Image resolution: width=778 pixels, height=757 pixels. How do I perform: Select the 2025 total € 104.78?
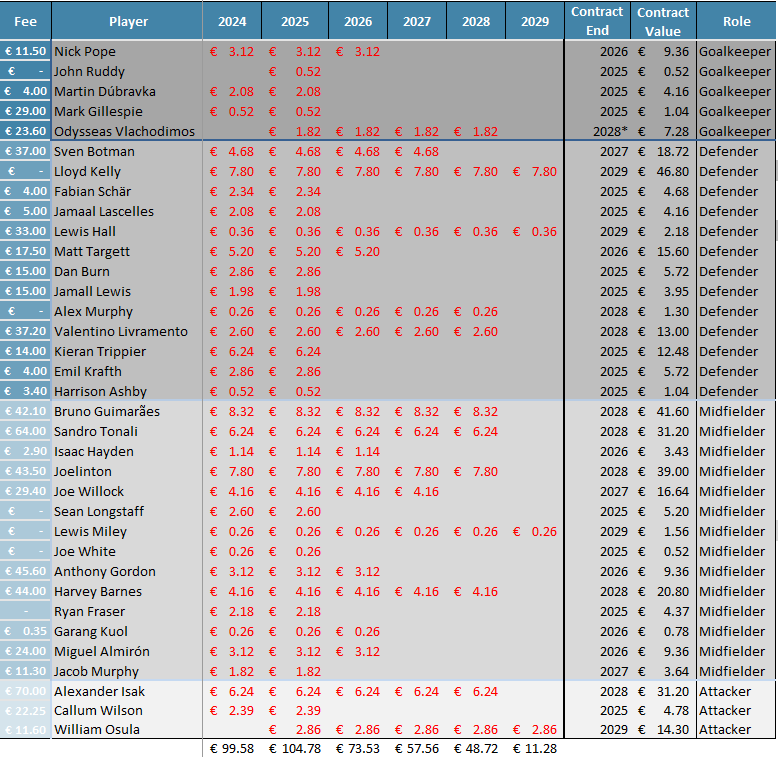(x=295, y=748)
